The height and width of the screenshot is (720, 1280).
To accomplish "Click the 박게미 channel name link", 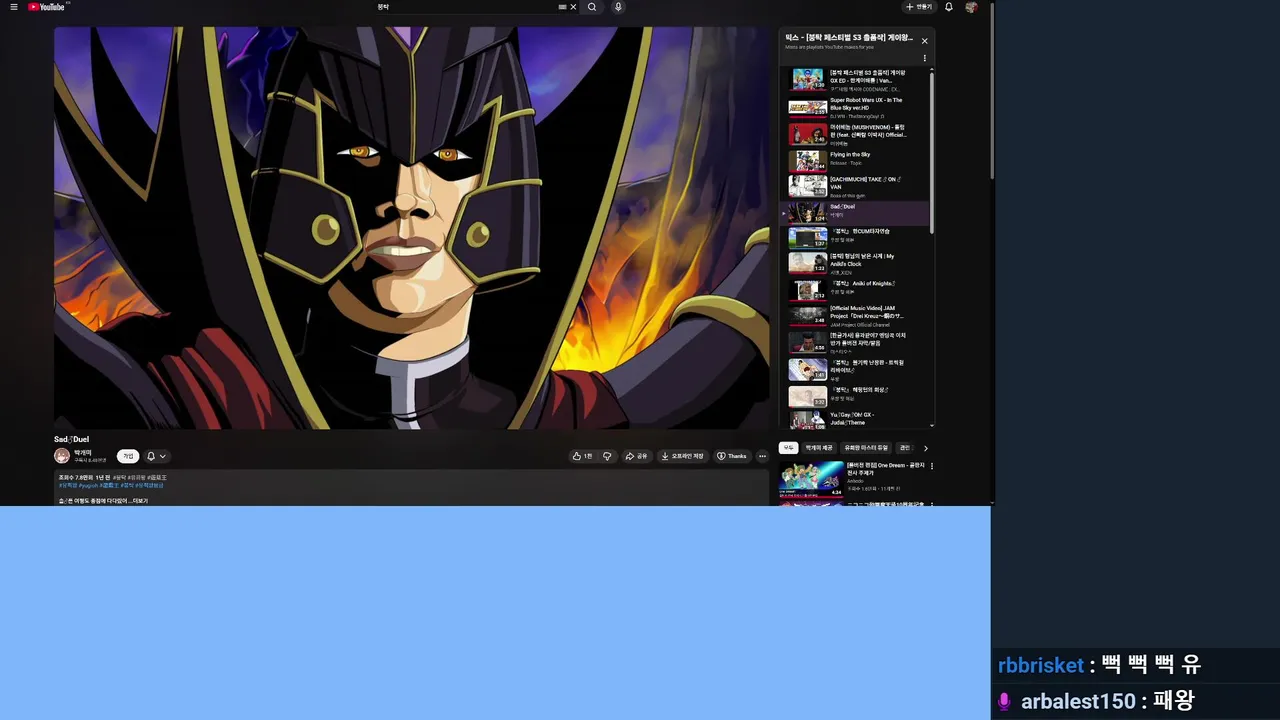I will coord(82,452).
